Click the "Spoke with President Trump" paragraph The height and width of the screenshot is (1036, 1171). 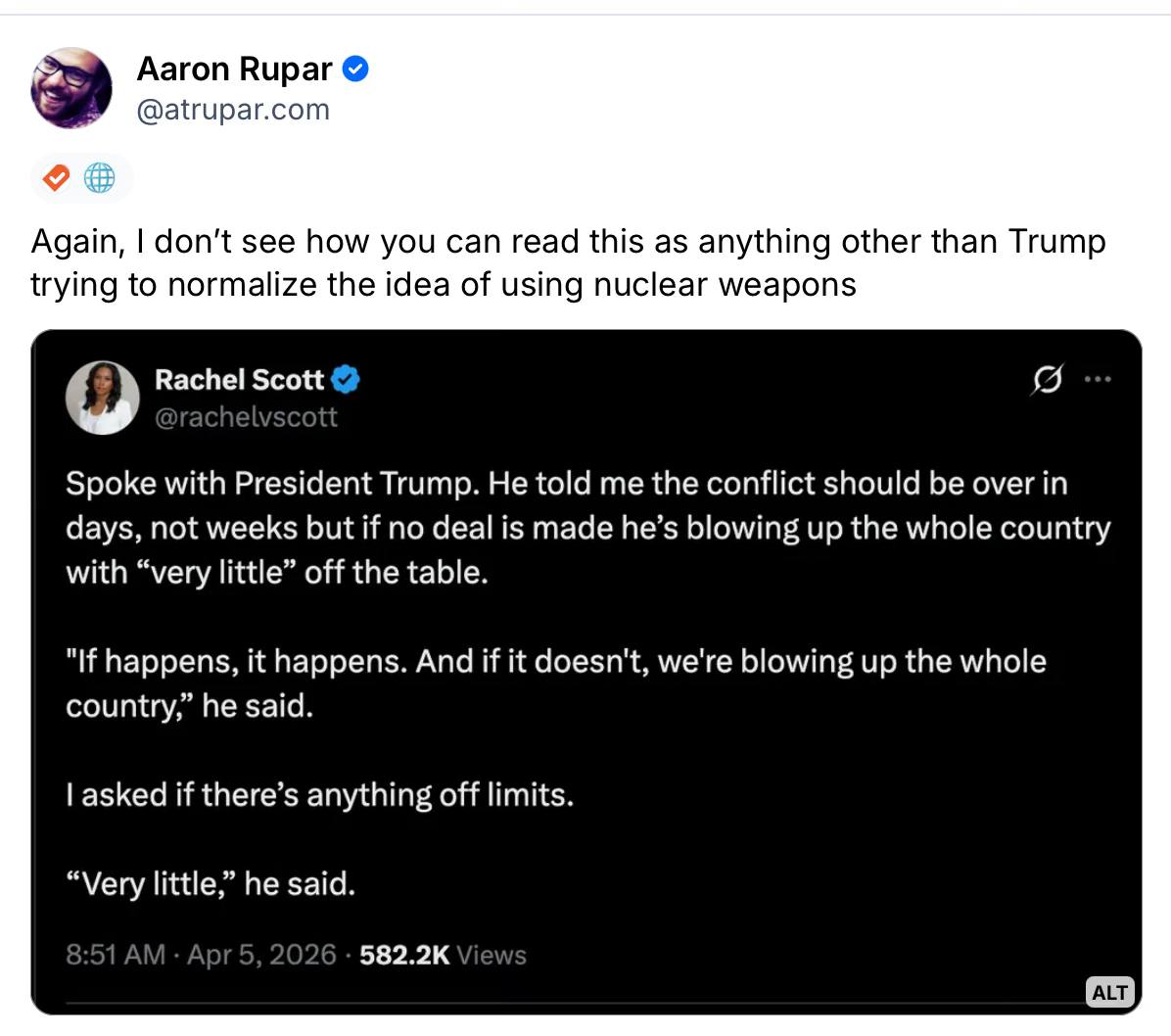587,527
